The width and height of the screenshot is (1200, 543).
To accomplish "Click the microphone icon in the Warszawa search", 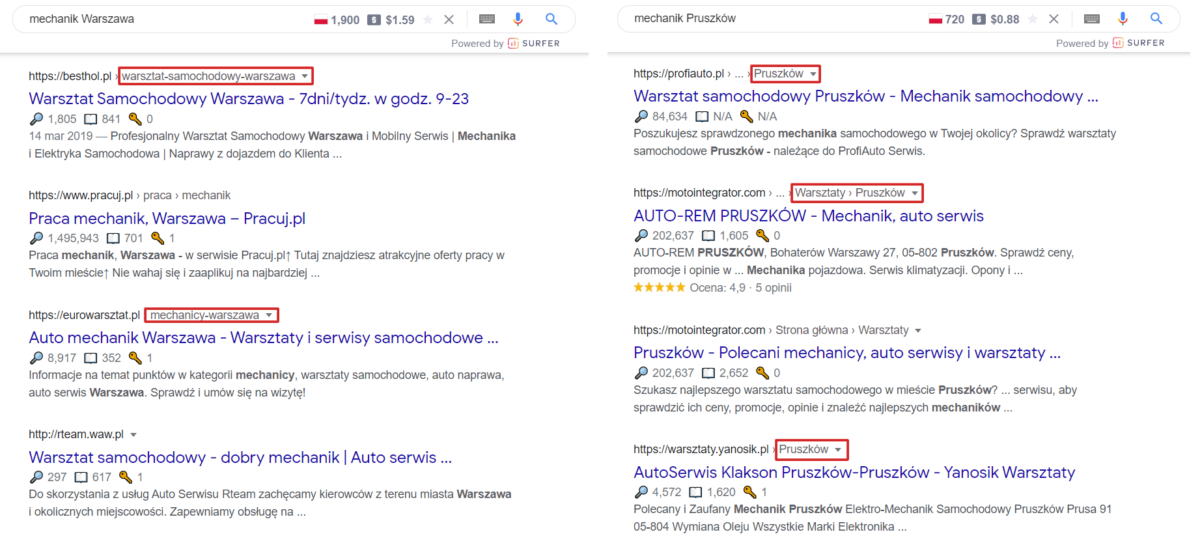I will (x=518, y=19).
